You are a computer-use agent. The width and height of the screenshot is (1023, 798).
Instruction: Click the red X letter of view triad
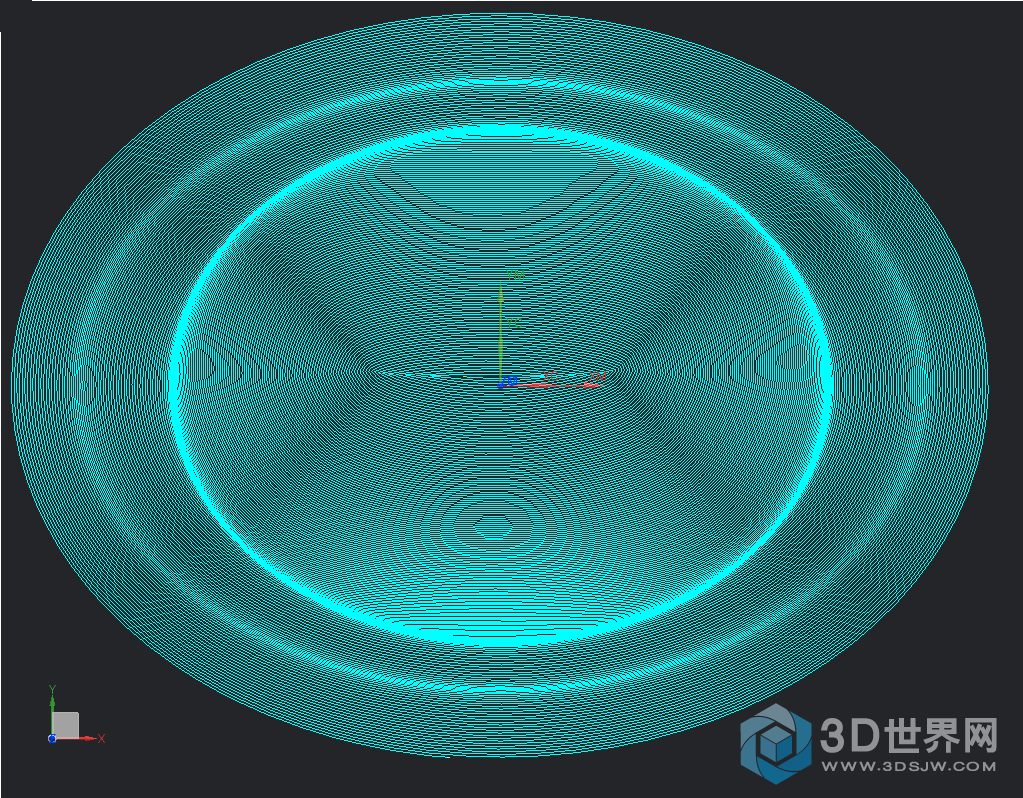point(101,739)
